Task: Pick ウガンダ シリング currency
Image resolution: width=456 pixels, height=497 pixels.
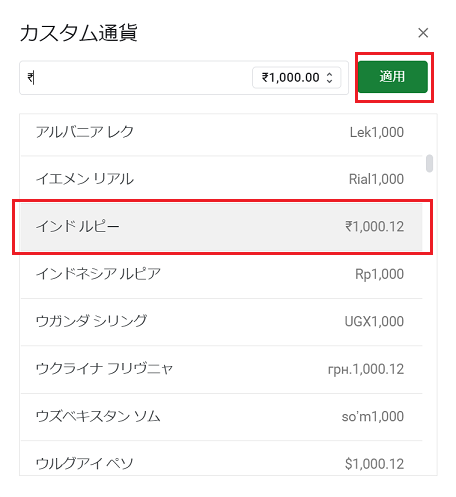Action: [222, 321]
